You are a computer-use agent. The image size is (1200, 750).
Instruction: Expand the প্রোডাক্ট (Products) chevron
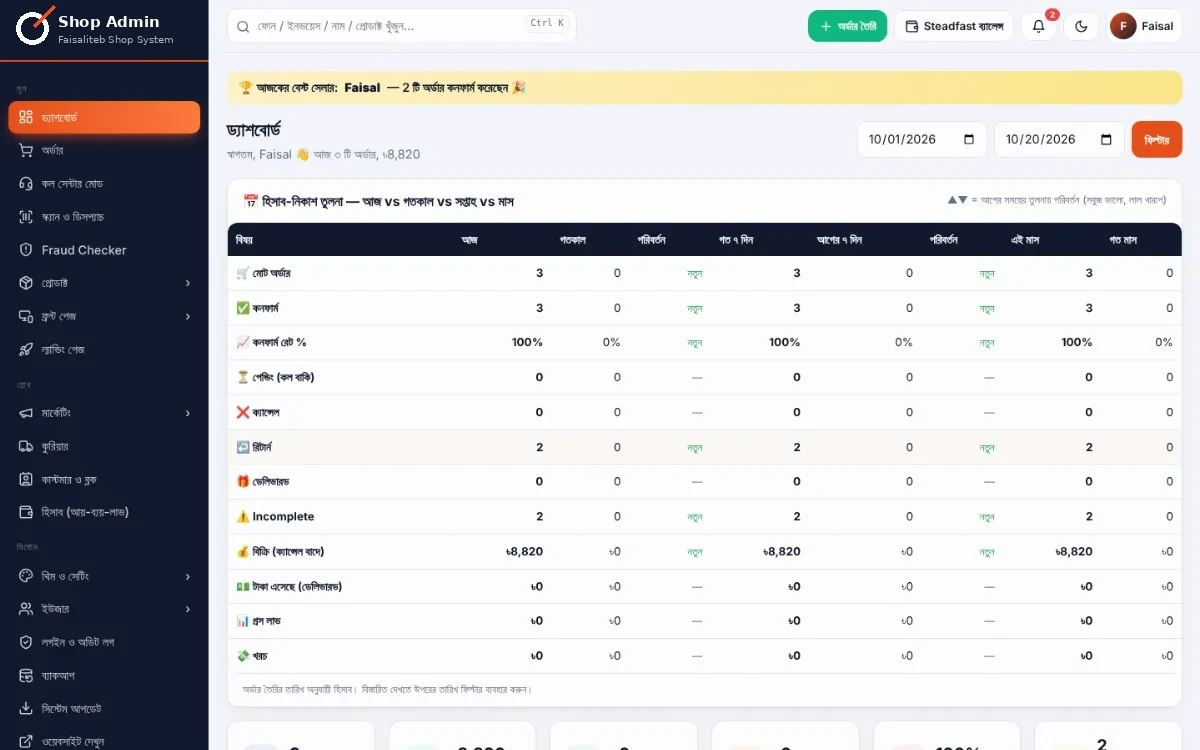click(x=188, y=283)
